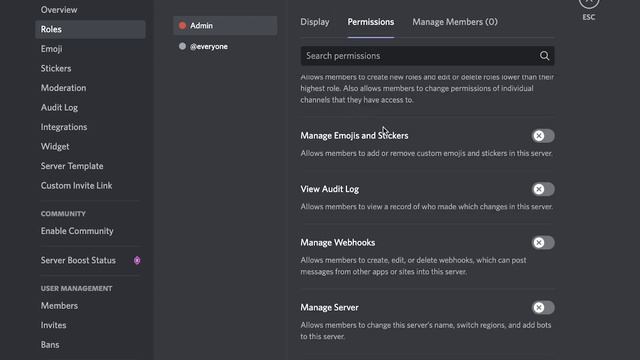Open Server Template settings
640x360 pixels.
pos(90,166)
